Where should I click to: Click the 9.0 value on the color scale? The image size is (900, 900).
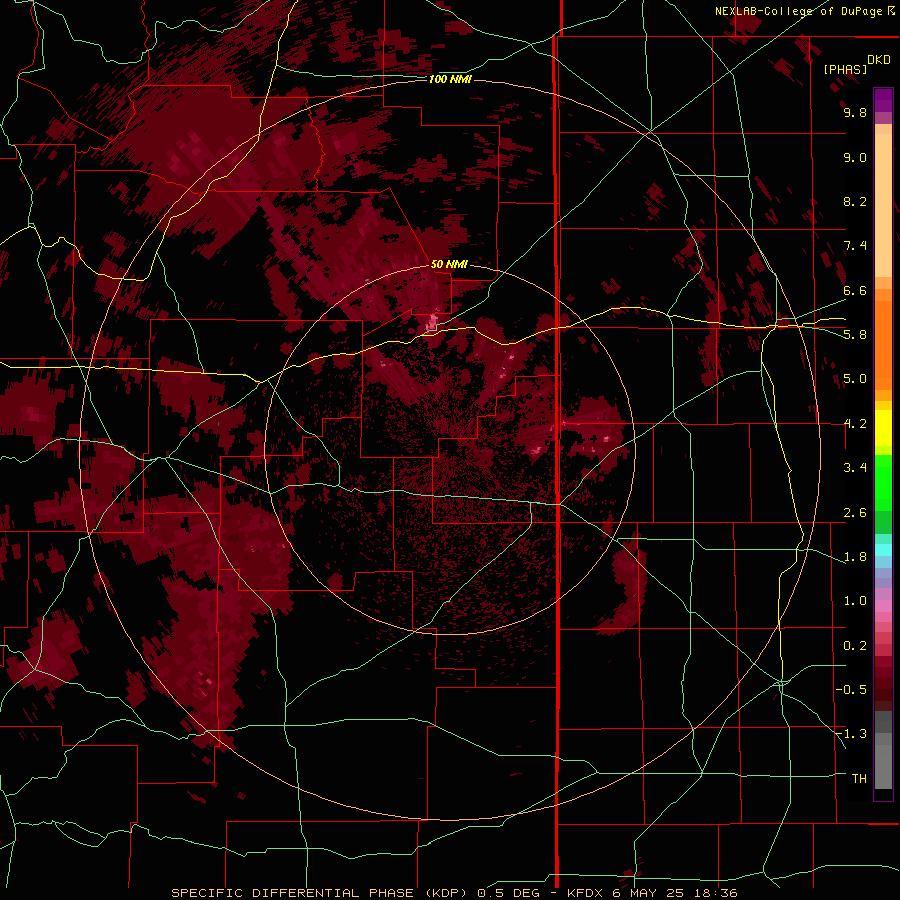[855, 157]
